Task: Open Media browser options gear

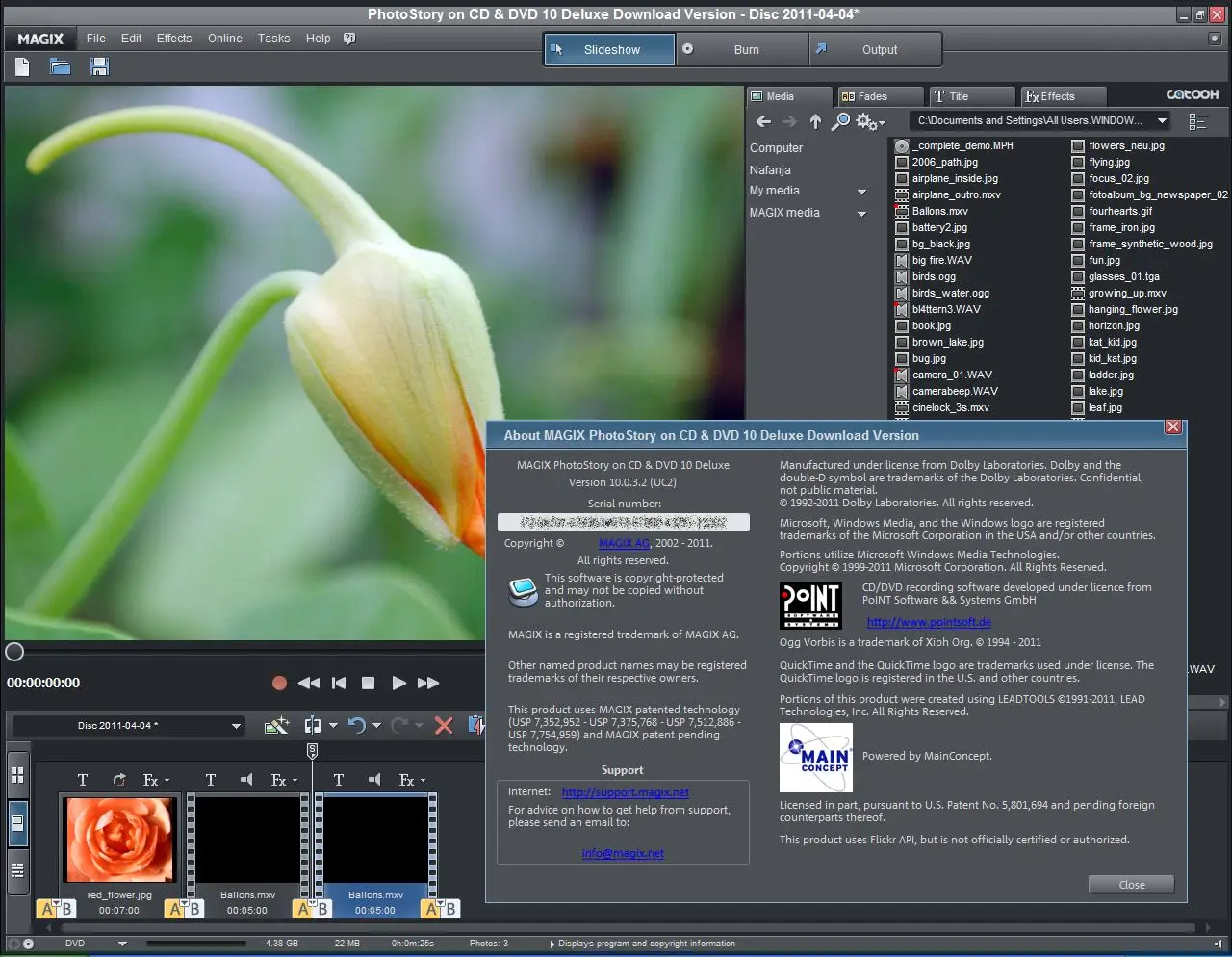Action: (x=869, y=121)
